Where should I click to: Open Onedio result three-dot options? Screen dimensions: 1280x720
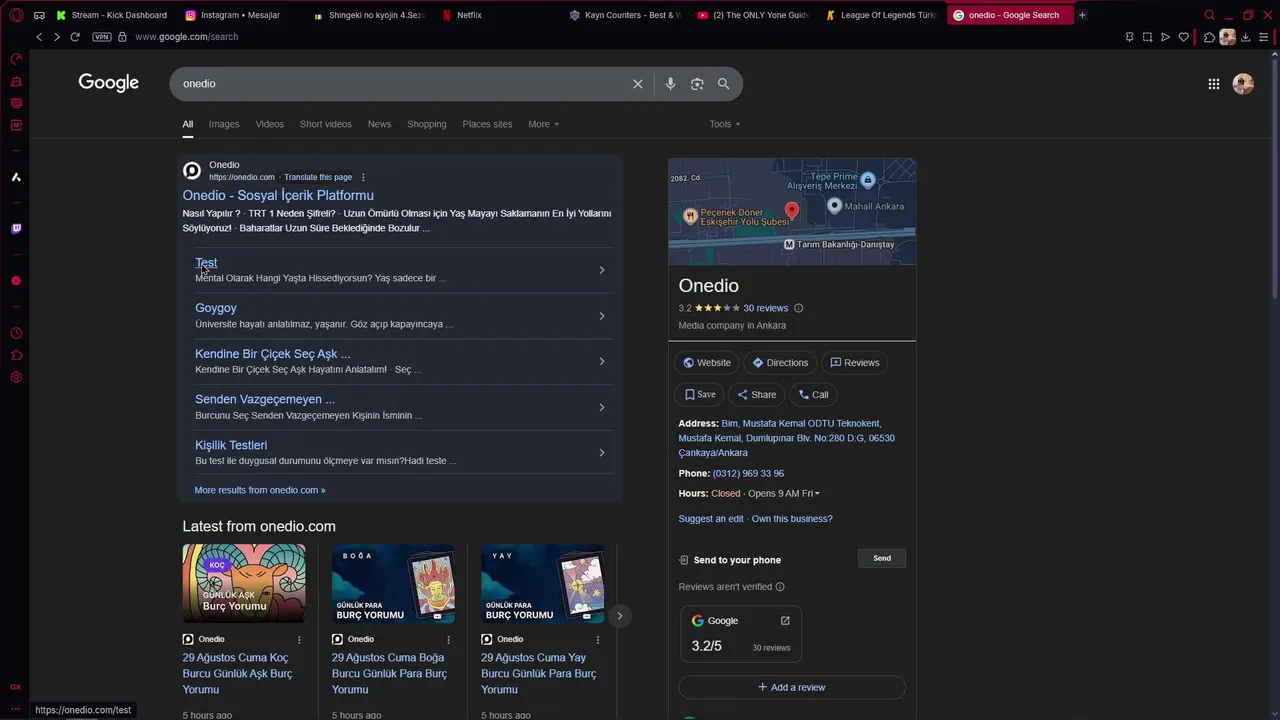pyautogui.click(x=363, y=178)
